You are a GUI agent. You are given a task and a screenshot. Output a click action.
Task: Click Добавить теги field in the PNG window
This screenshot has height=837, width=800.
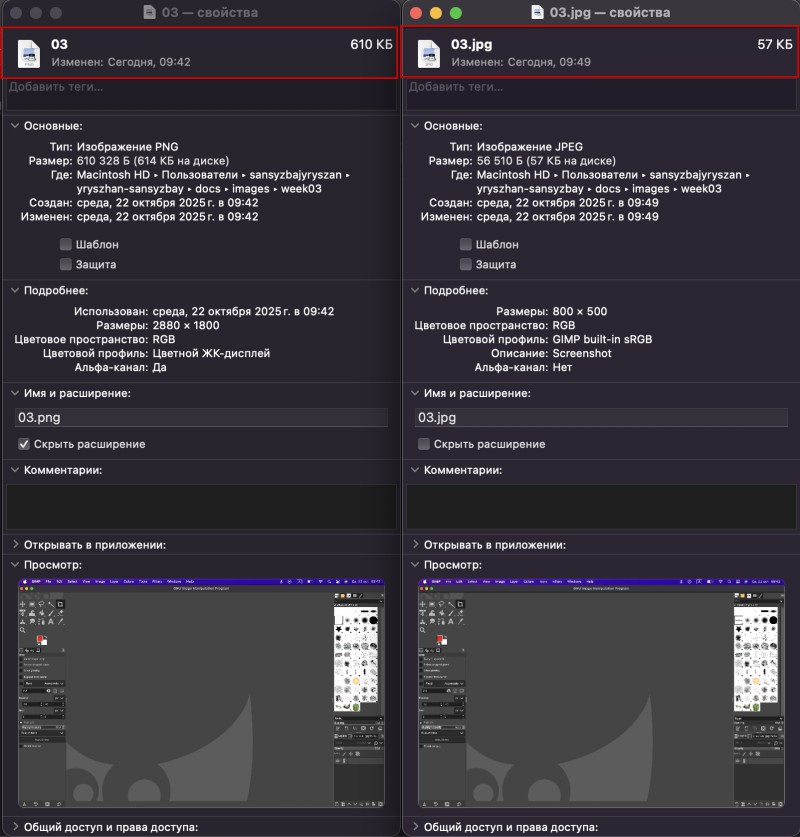[x=200, y=87]
